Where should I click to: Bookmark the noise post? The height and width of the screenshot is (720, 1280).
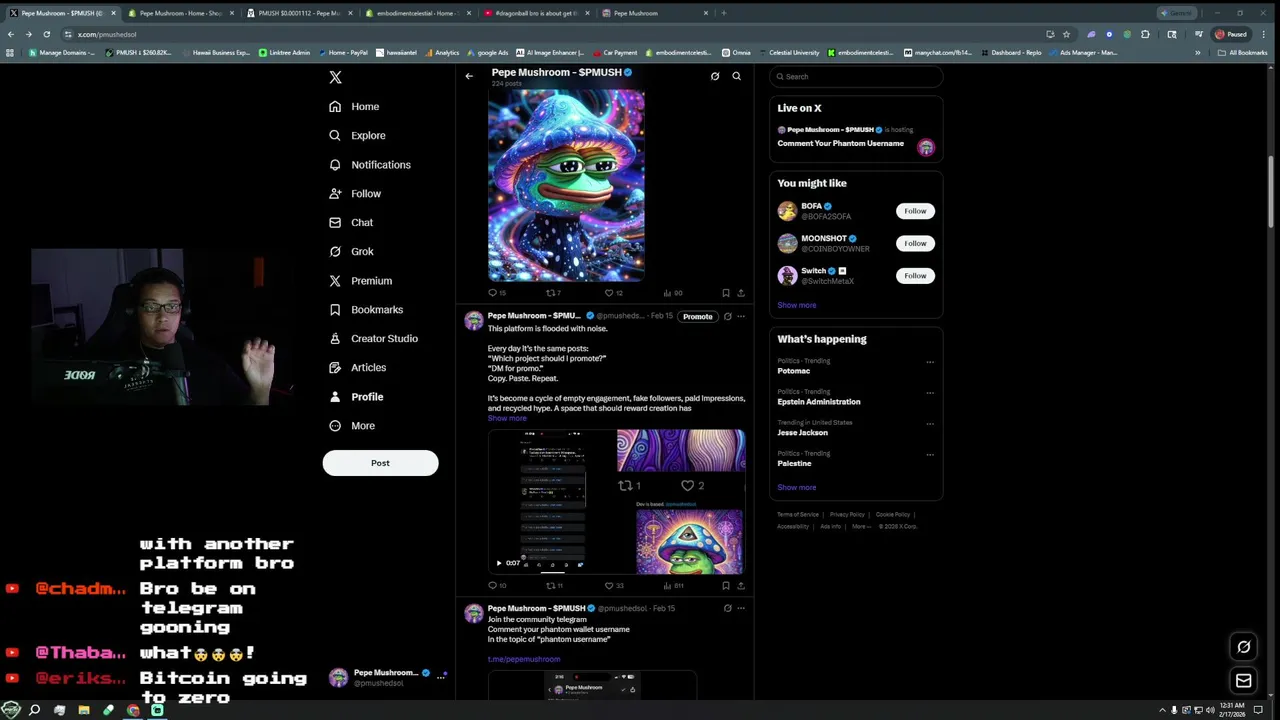click(x=726, y=586)
